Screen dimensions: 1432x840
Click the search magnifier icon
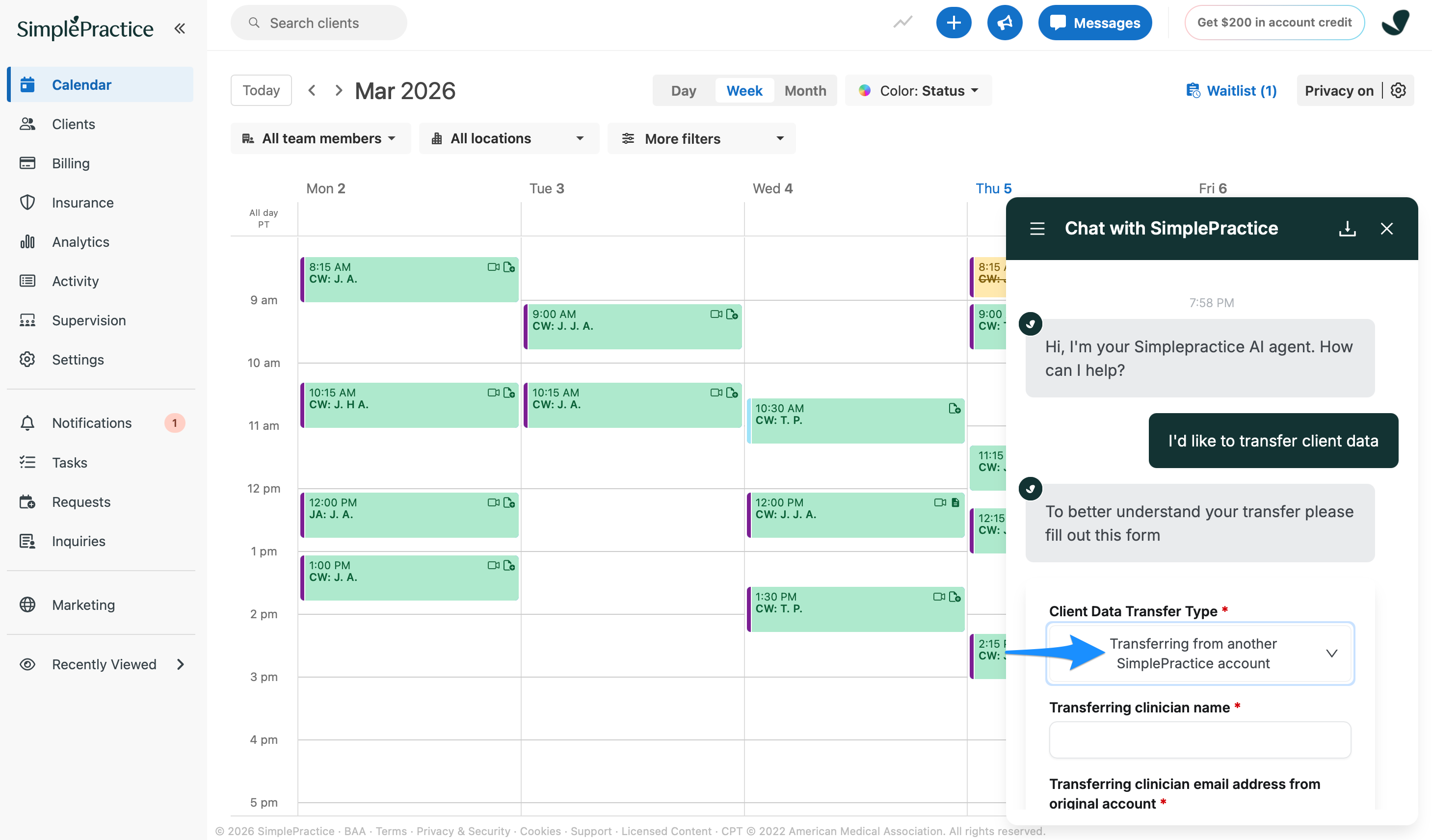pos(254,23)
